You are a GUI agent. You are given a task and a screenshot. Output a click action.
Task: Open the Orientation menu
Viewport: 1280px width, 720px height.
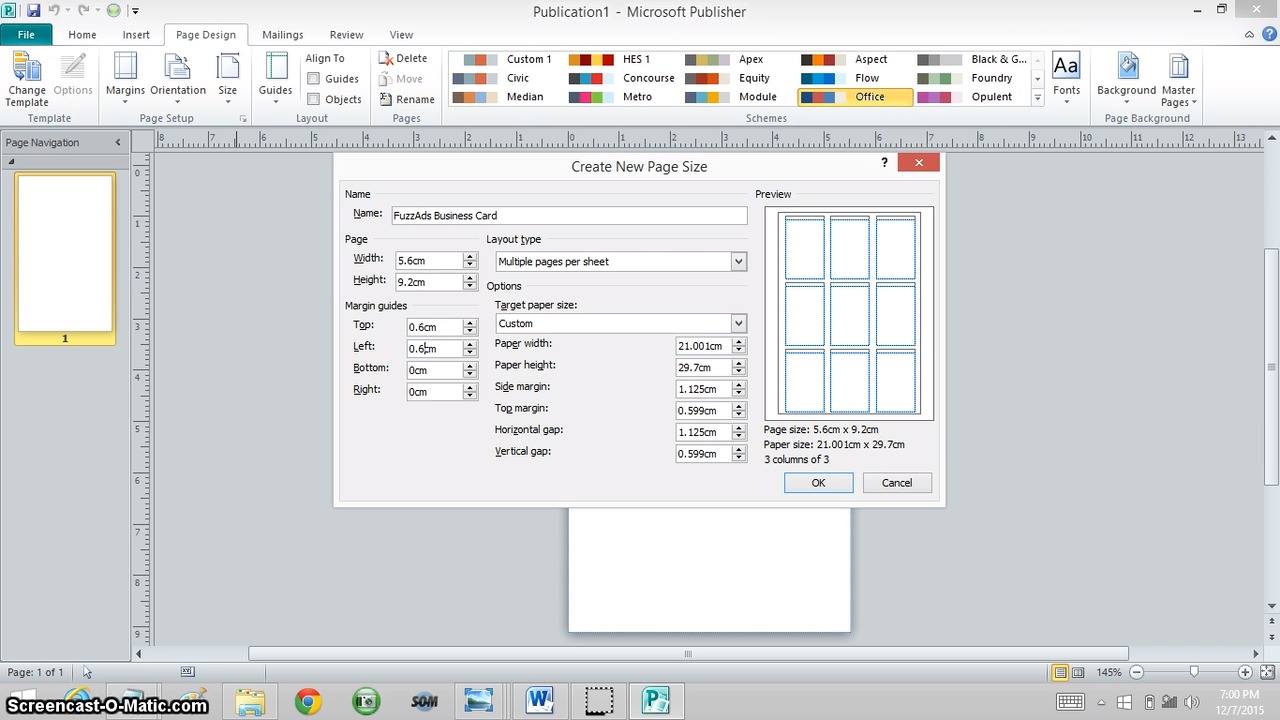178,80
